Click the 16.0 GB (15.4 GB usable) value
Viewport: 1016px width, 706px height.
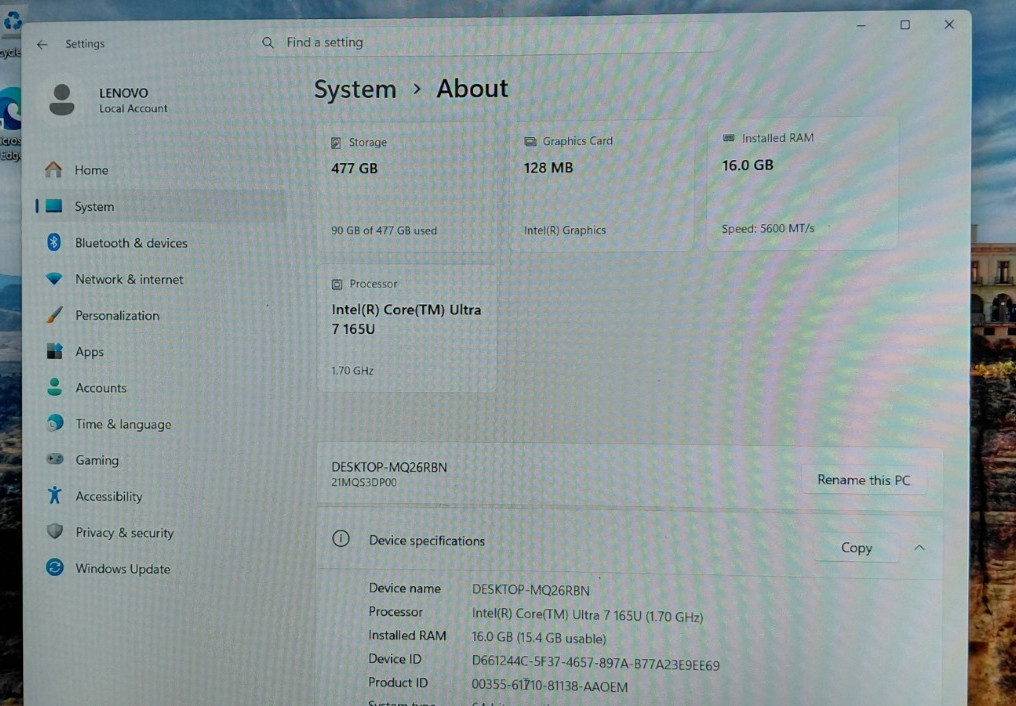(538, 638)
